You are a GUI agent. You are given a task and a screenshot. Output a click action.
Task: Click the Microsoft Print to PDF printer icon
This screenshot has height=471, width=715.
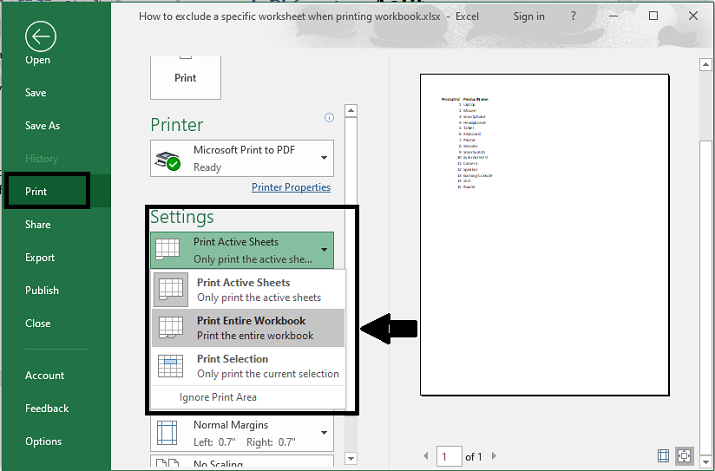point(167,160)
